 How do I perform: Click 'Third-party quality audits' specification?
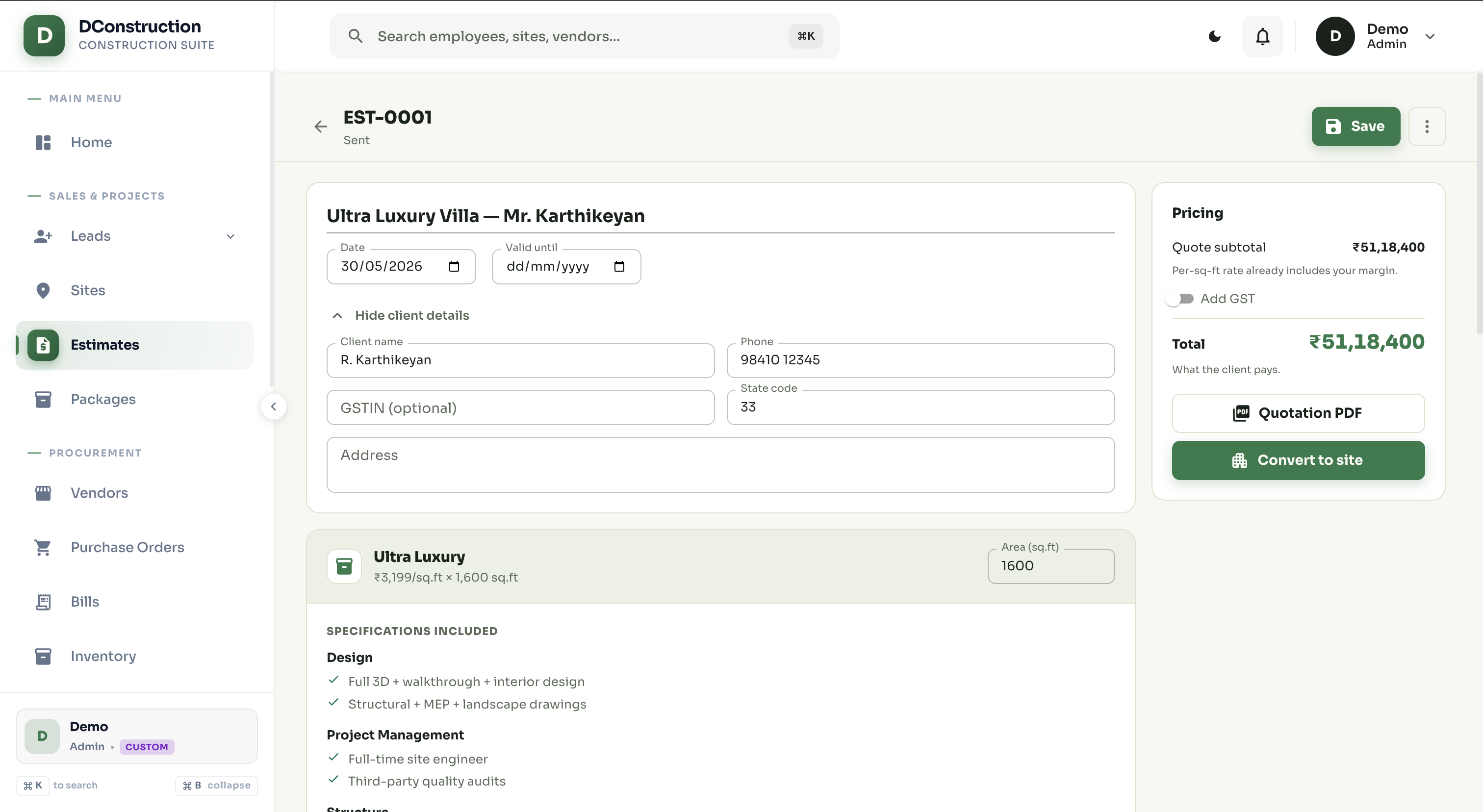click(x=427, y=782)
